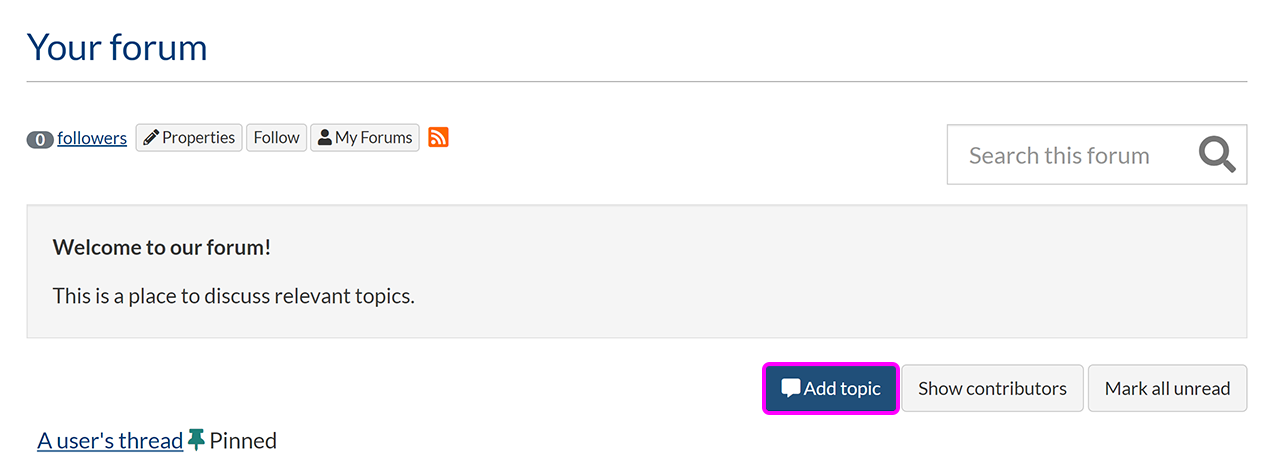
Task: Select Show contributors
Action: (x=992, y=388)
